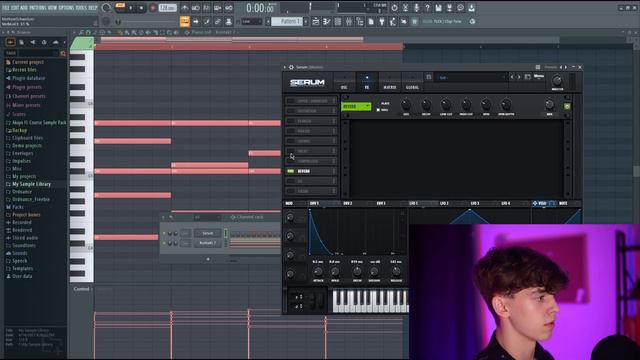Open the Line snap dropdown
640x360 pixels.
pyautogui.click(x=251, y=21)
